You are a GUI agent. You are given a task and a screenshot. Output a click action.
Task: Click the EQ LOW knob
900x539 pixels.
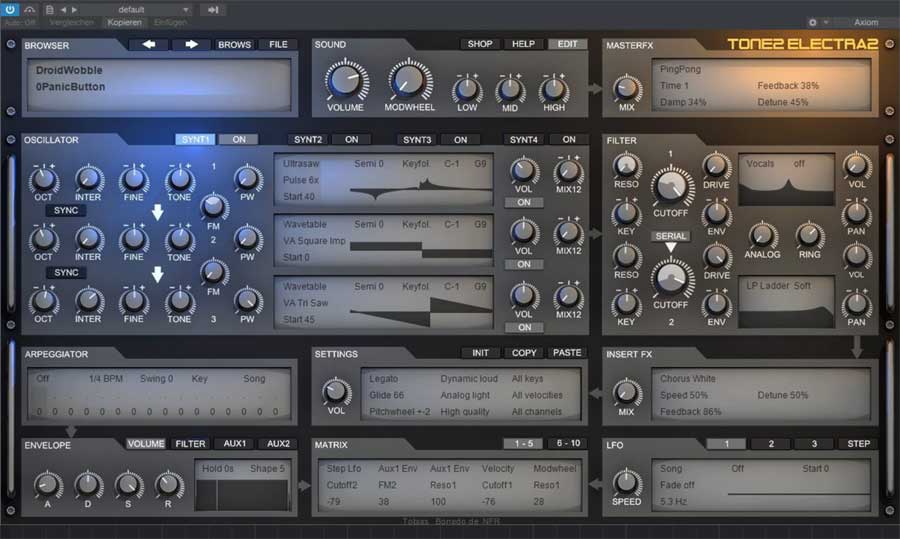tap(467, 90)
